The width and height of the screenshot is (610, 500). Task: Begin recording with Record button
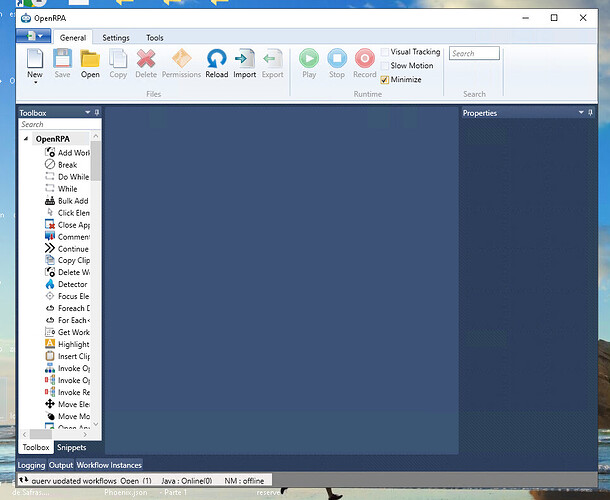[365, 63]
